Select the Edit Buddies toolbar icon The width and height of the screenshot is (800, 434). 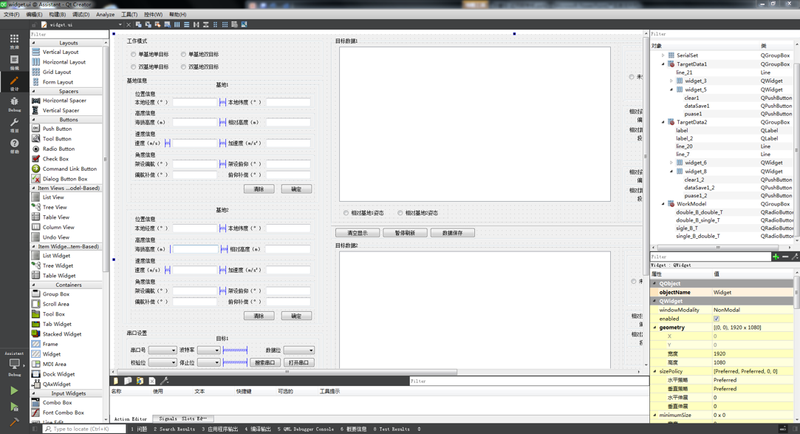click(158, 24)
